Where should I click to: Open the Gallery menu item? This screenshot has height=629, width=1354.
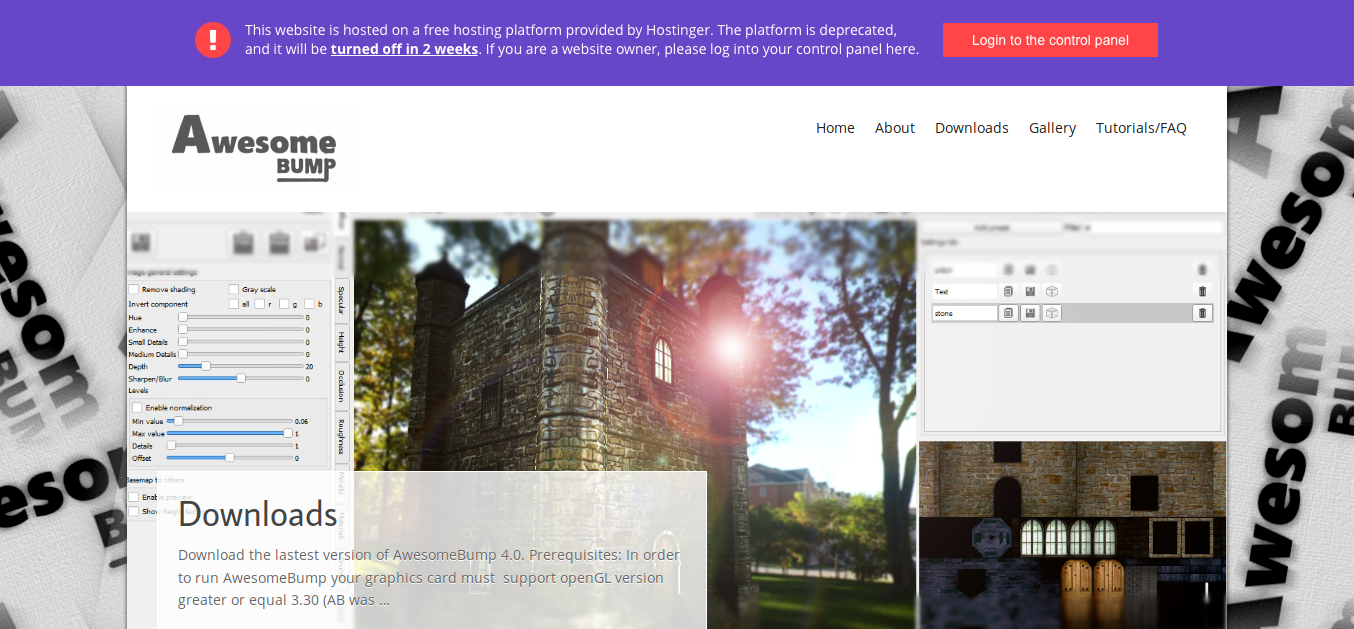coord(1052,128)
